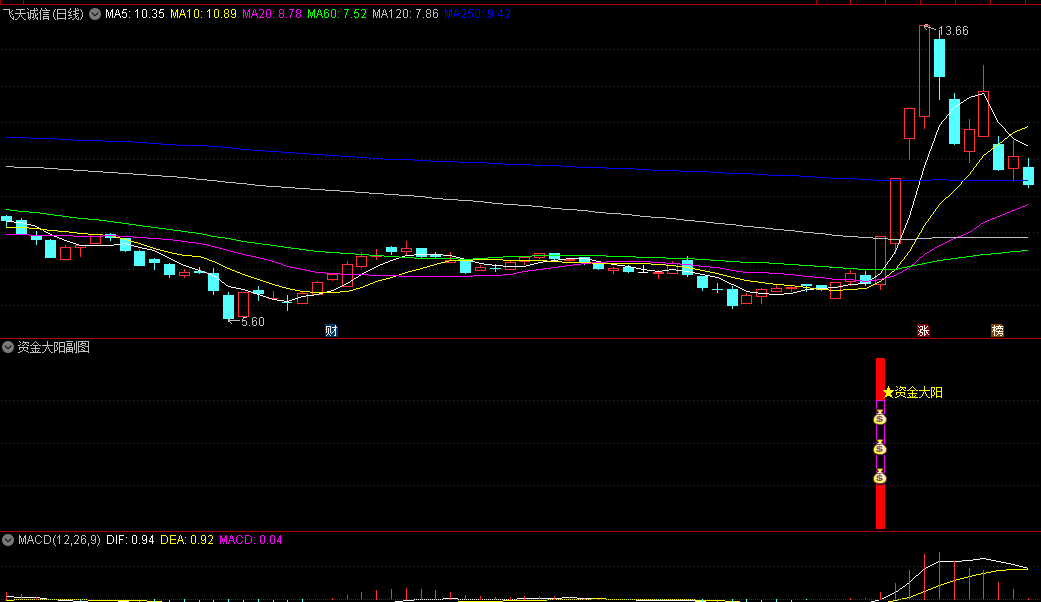Image resolution: width=1041 pixels, height=602 pixels.
Task: Click the blue 财 marker icon
Action: [331, 331]
